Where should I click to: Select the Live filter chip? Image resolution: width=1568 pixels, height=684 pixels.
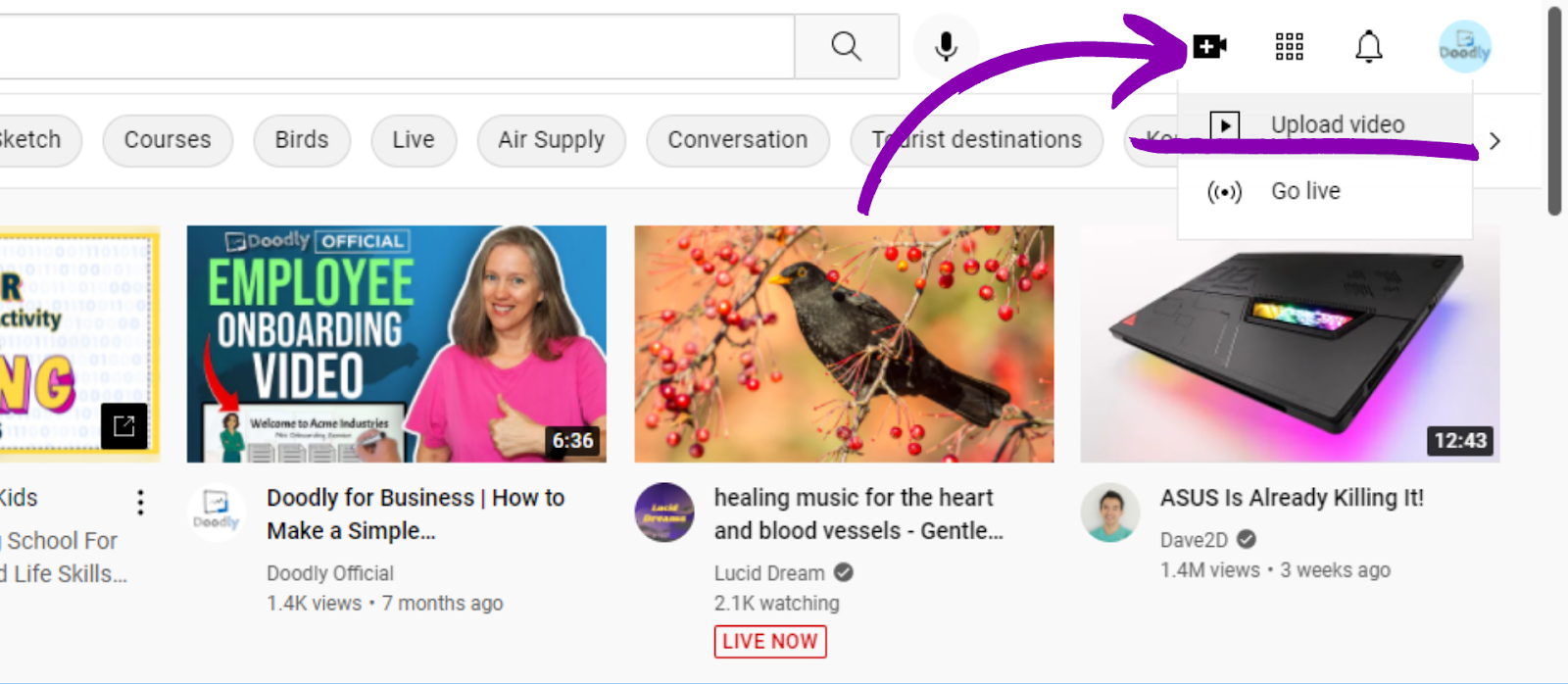(x=414, y=140)
